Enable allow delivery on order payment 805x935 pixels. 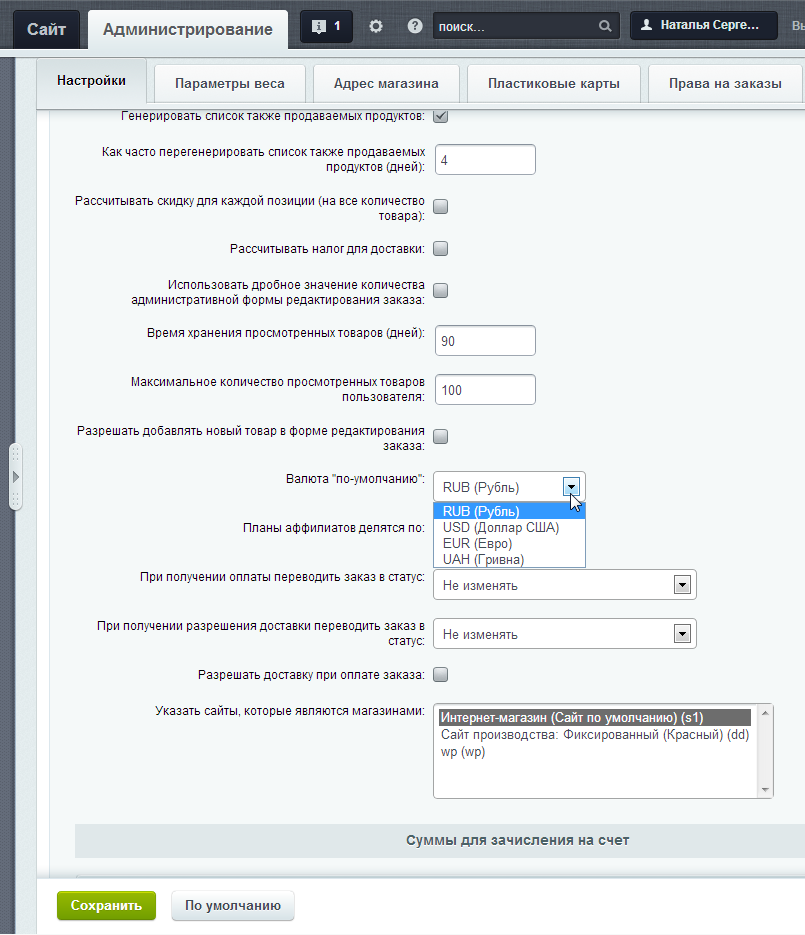[440, 675]
